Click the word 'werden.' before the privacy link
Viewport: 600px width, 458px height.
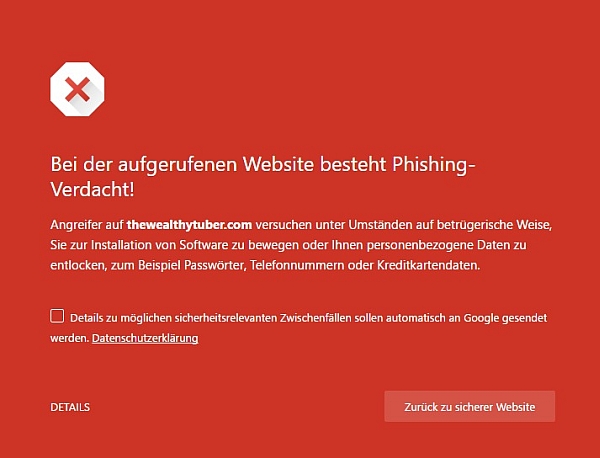tap(69, 339)
